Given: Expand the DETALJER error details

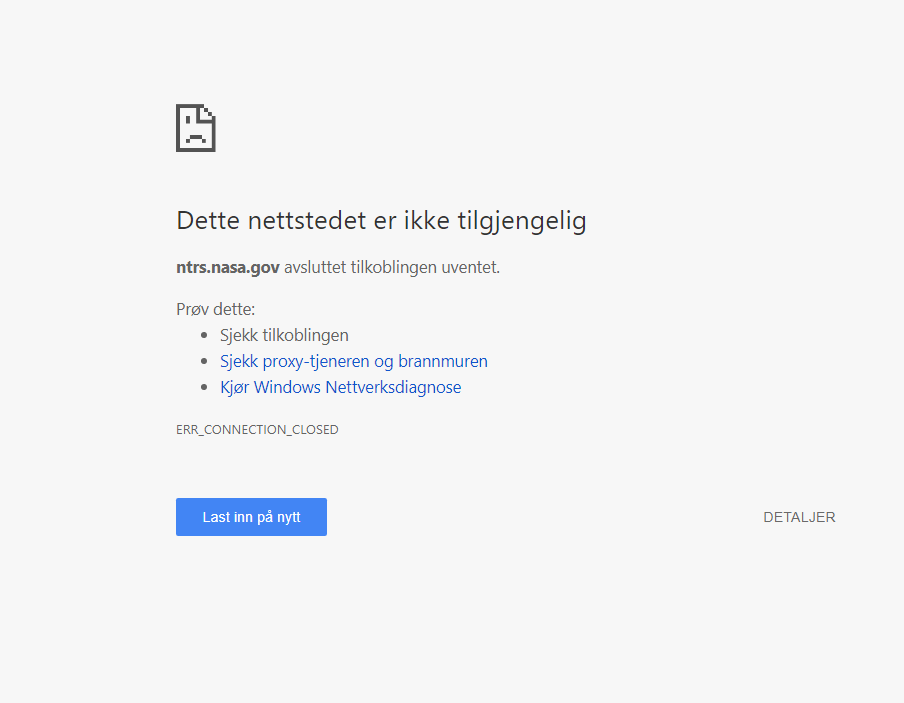Looking at the screenshot, I should tap(799, 517).
